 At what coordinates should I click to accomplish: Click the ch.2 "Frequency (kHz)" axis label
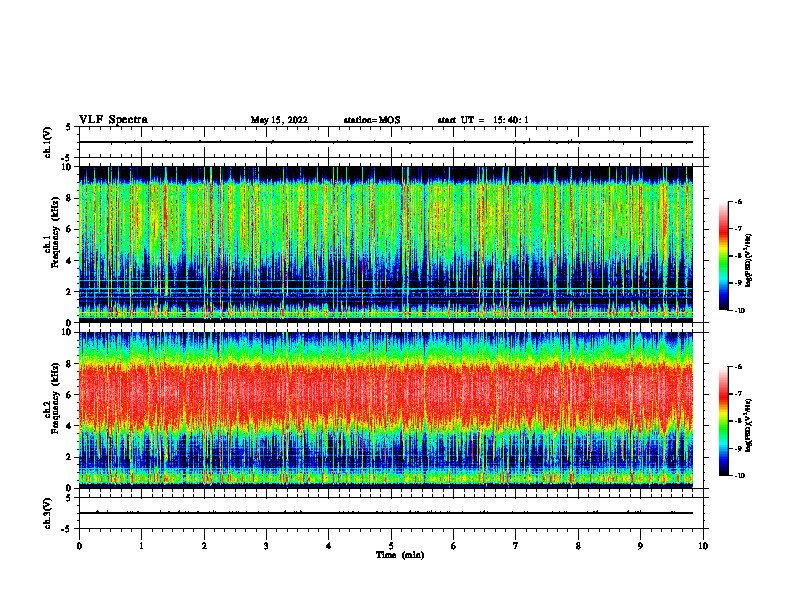tap(54, 397)
